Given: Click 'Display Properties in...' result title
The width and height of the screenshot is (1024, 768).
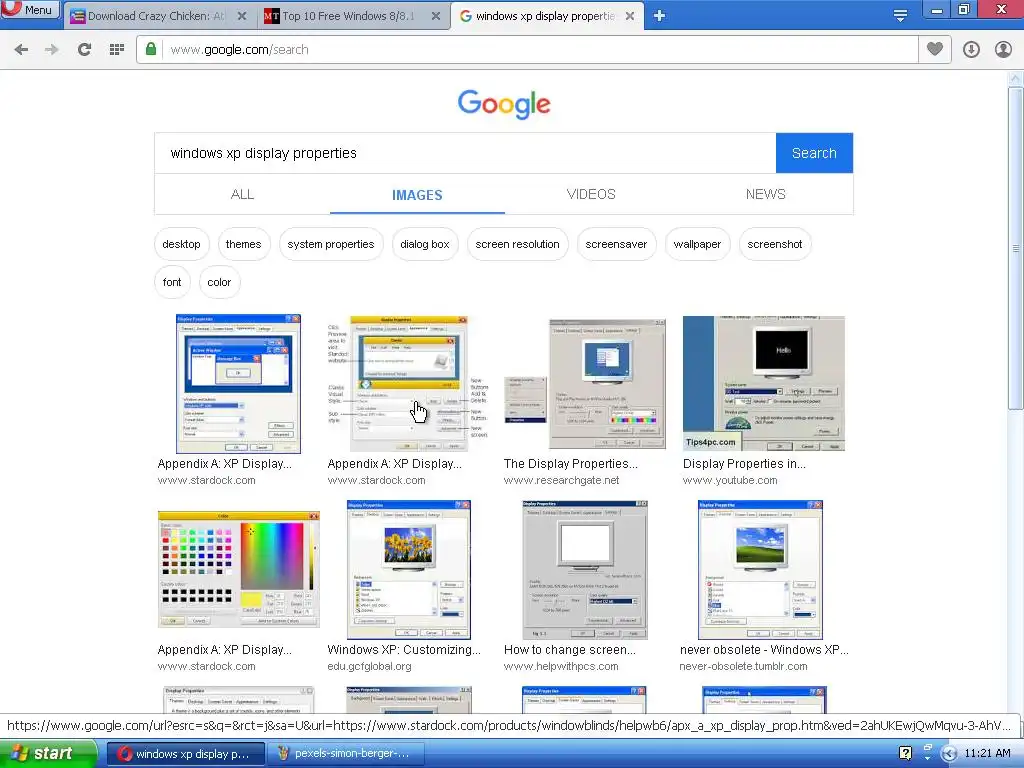Looking at the screenshot, I should (x=744, y=464).
